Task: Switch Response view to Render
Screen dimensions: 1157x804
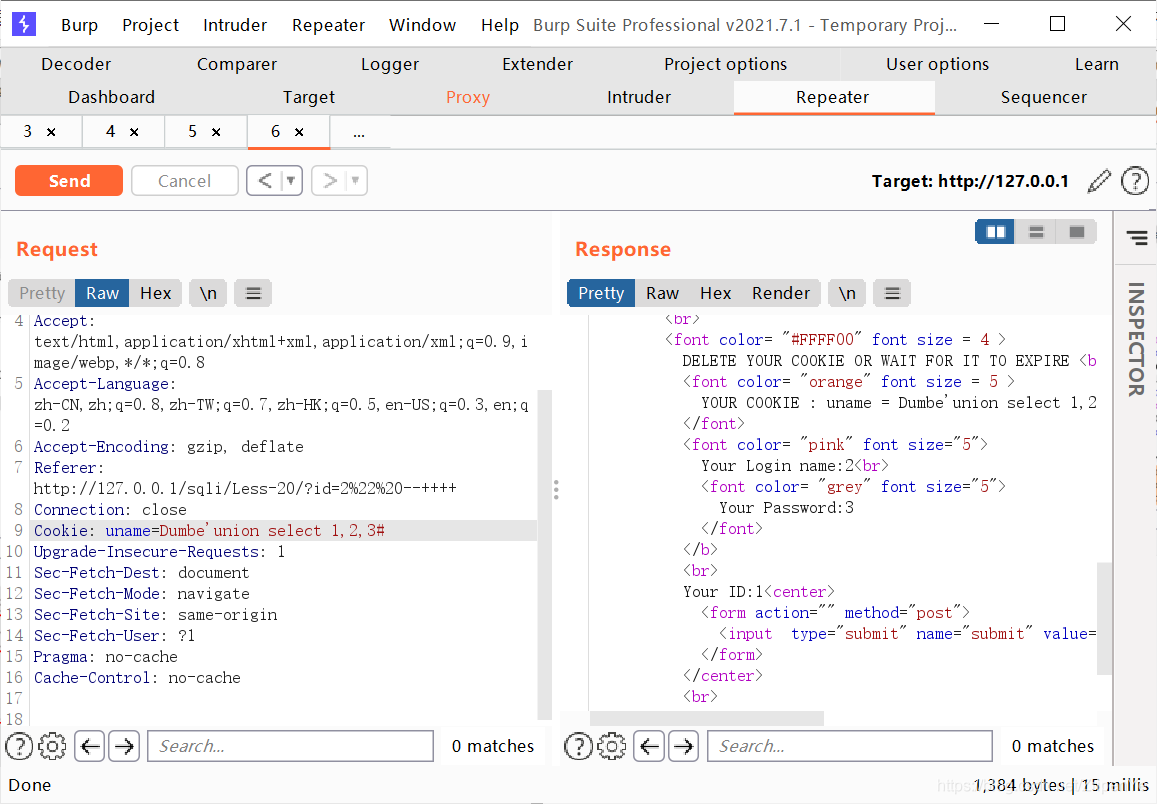Action: (x=781, y=293)
